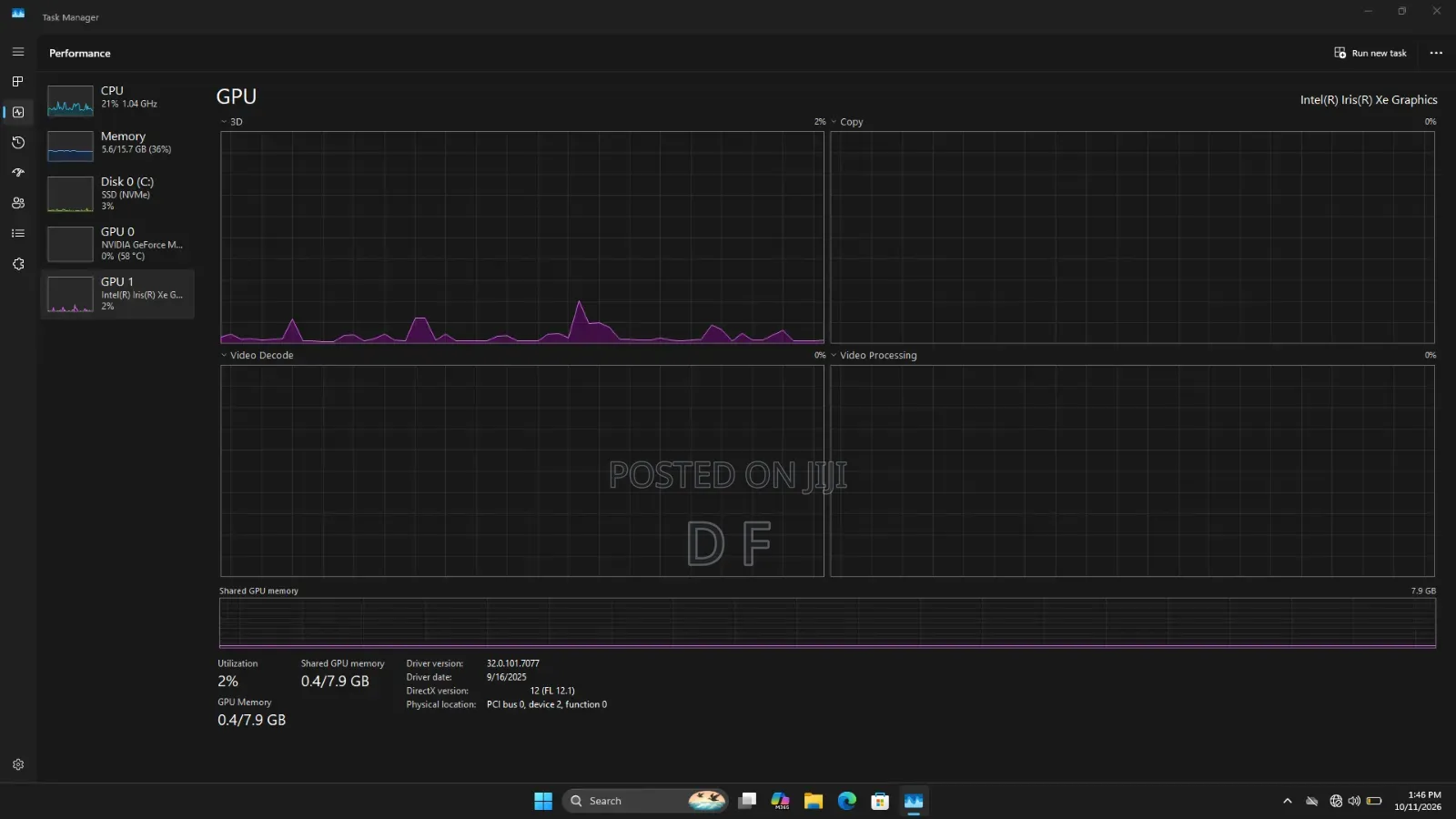
Task: Open the volume tray icon
Action: [1354, 801]
